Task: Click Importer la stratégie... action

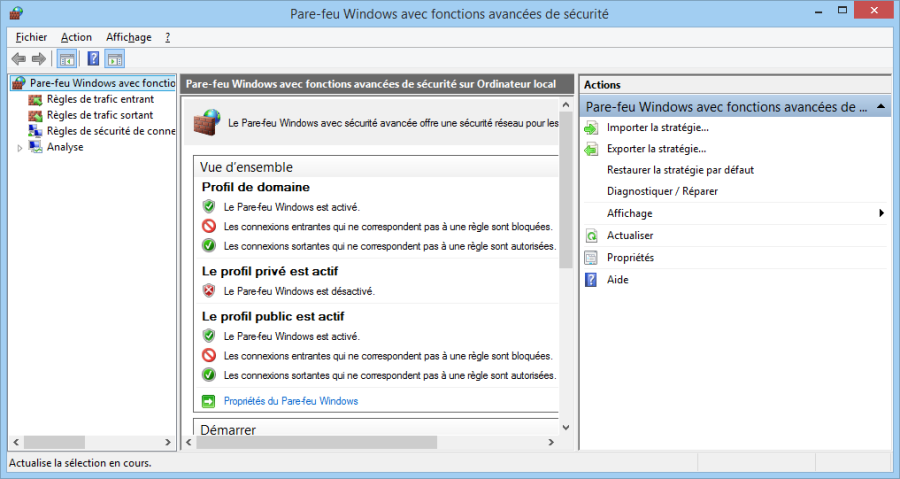Action: coord(658,128)
